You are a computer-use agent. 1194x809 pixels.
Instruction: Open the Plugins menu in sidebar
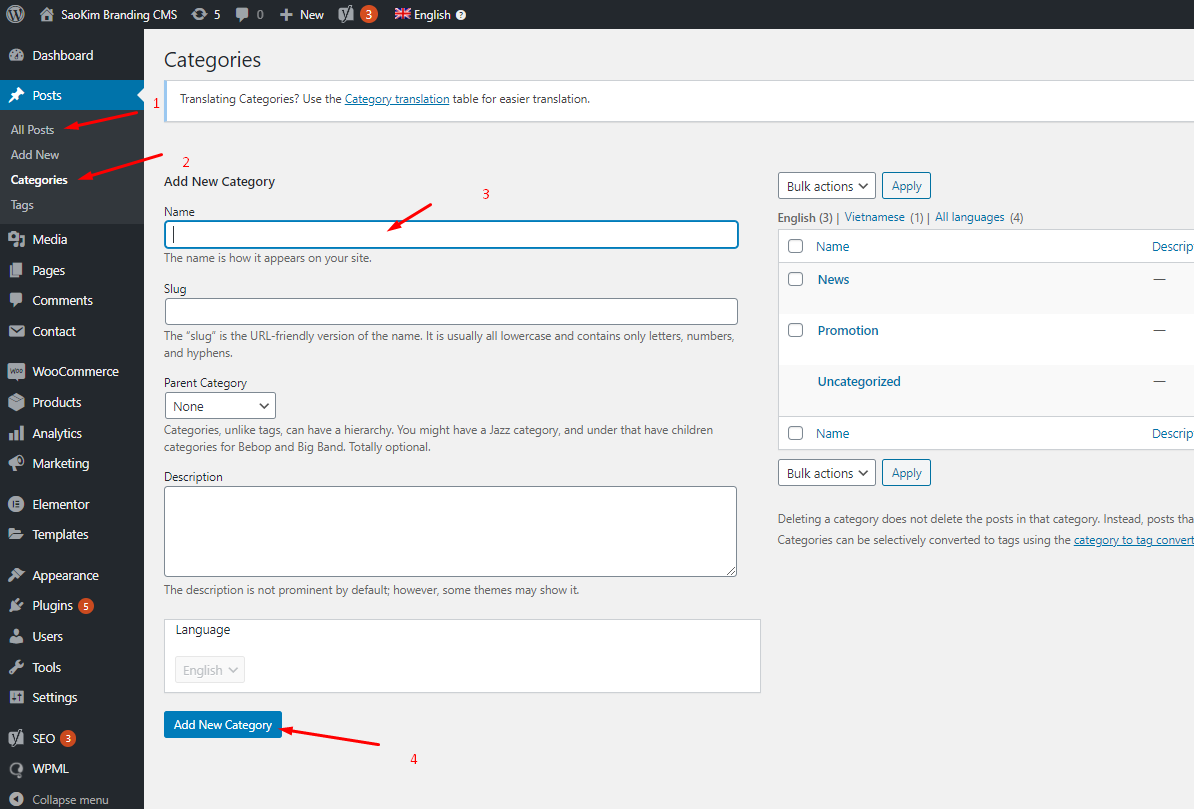52,605
